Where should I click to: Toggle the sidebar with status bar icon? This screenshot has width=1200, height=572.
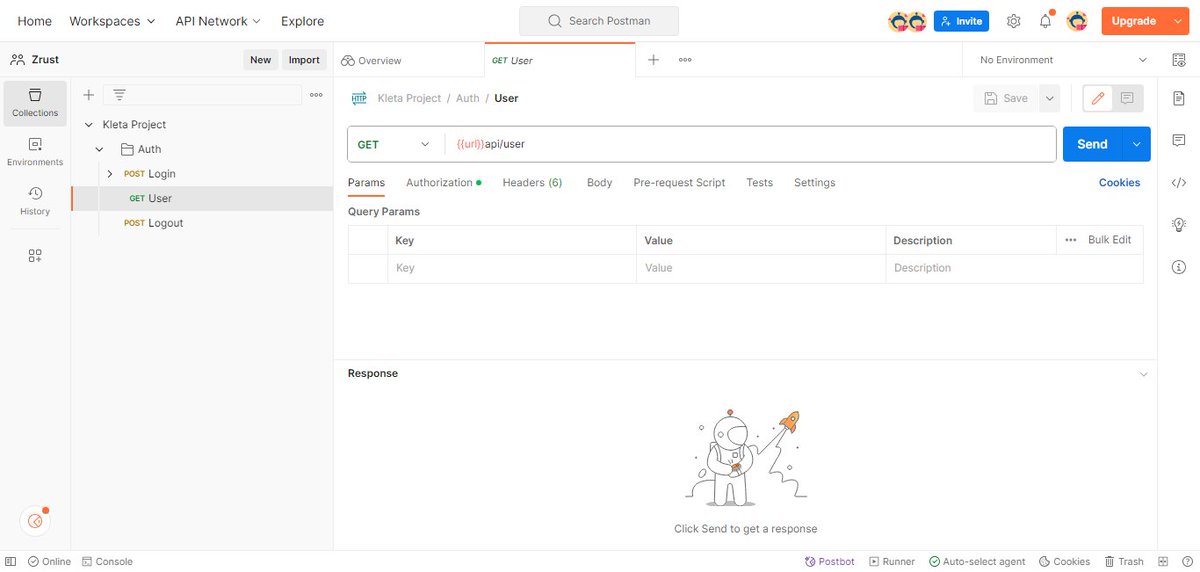pos(11,562)
